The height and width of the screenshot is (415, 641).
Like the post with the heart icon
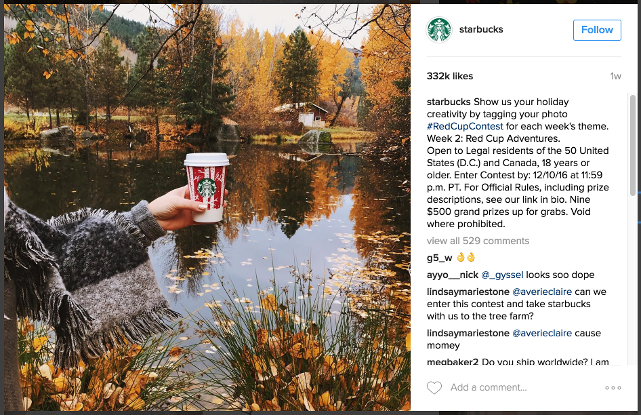pyautogui.click(x=434, y=388)
